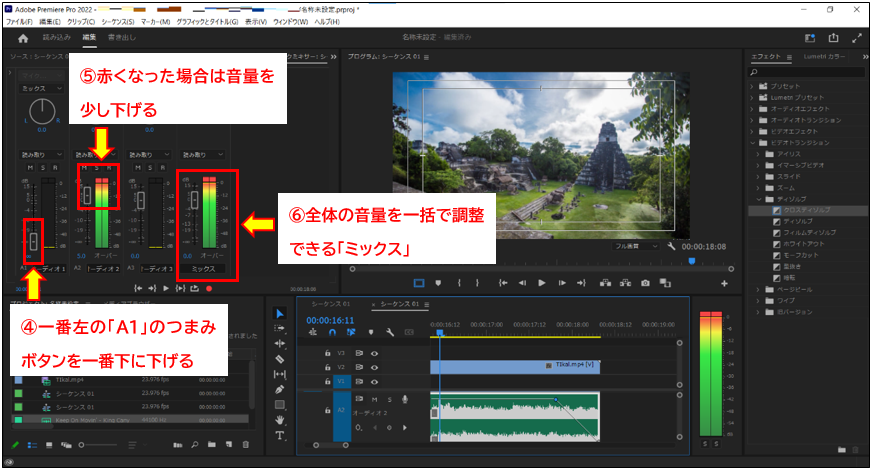
Task: Click trash icon in Project panel
Action: point(246,444)
